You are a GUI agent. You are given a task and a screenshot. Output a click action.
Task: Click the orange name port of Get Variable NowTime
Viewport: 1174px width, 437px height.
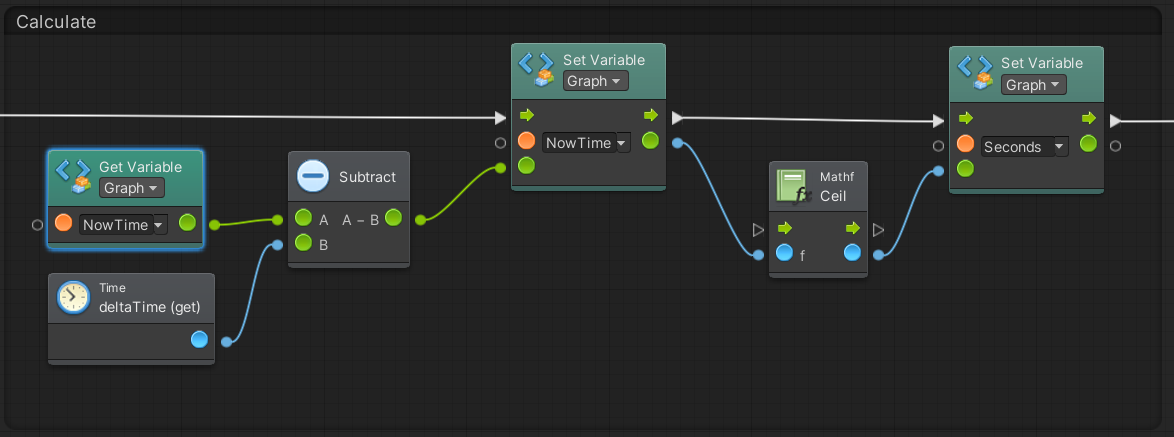pos(64,222)
